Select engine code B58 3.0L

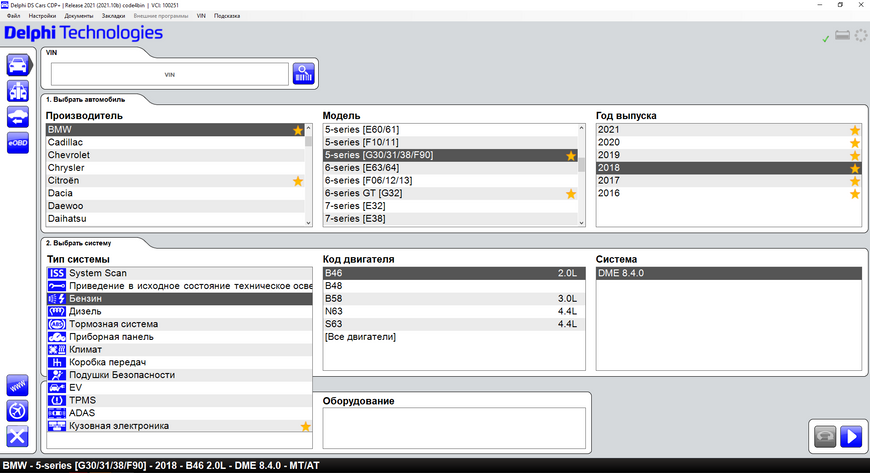[x=453, y=299]
